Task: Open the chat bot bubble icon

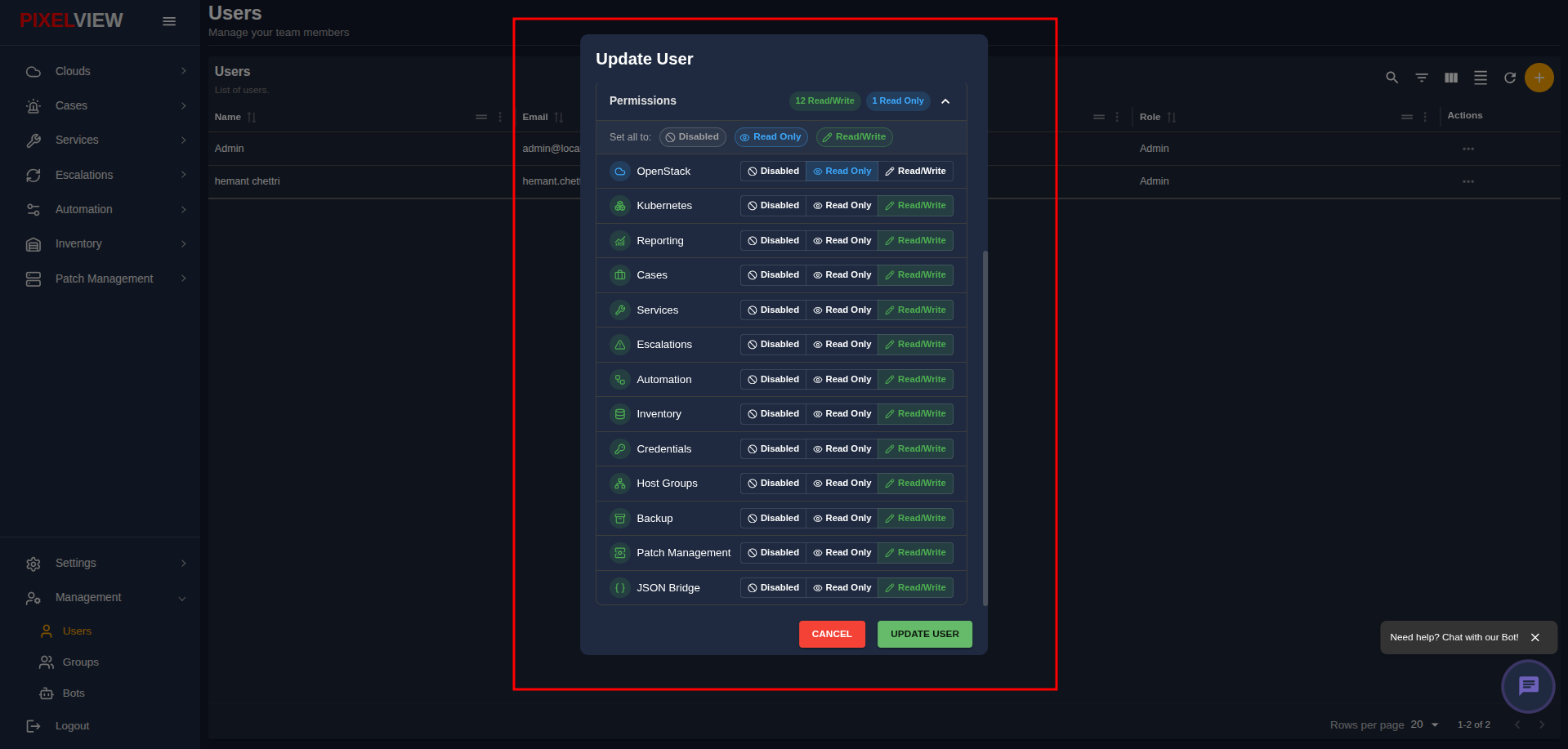Action: click(x=1528, y=686)
